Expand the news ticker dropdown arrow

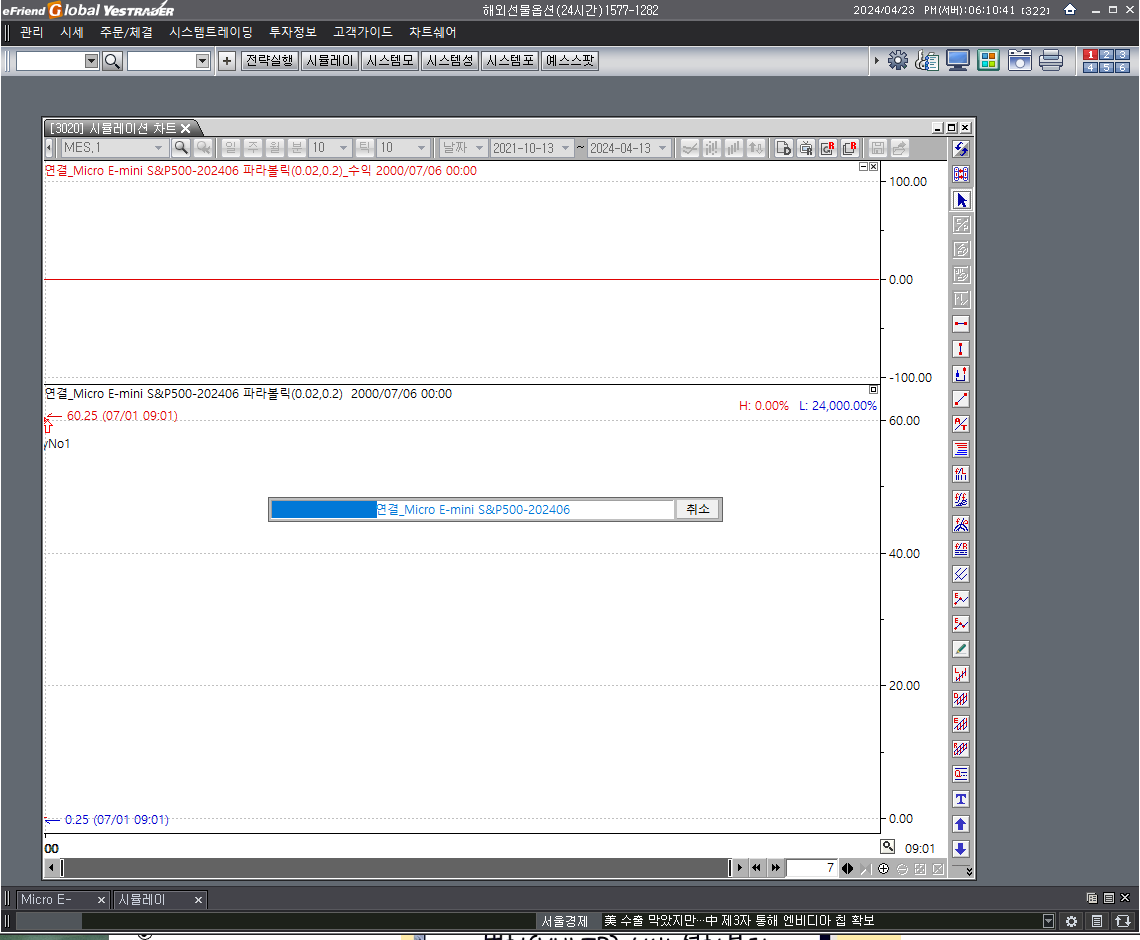(1048, 921)
